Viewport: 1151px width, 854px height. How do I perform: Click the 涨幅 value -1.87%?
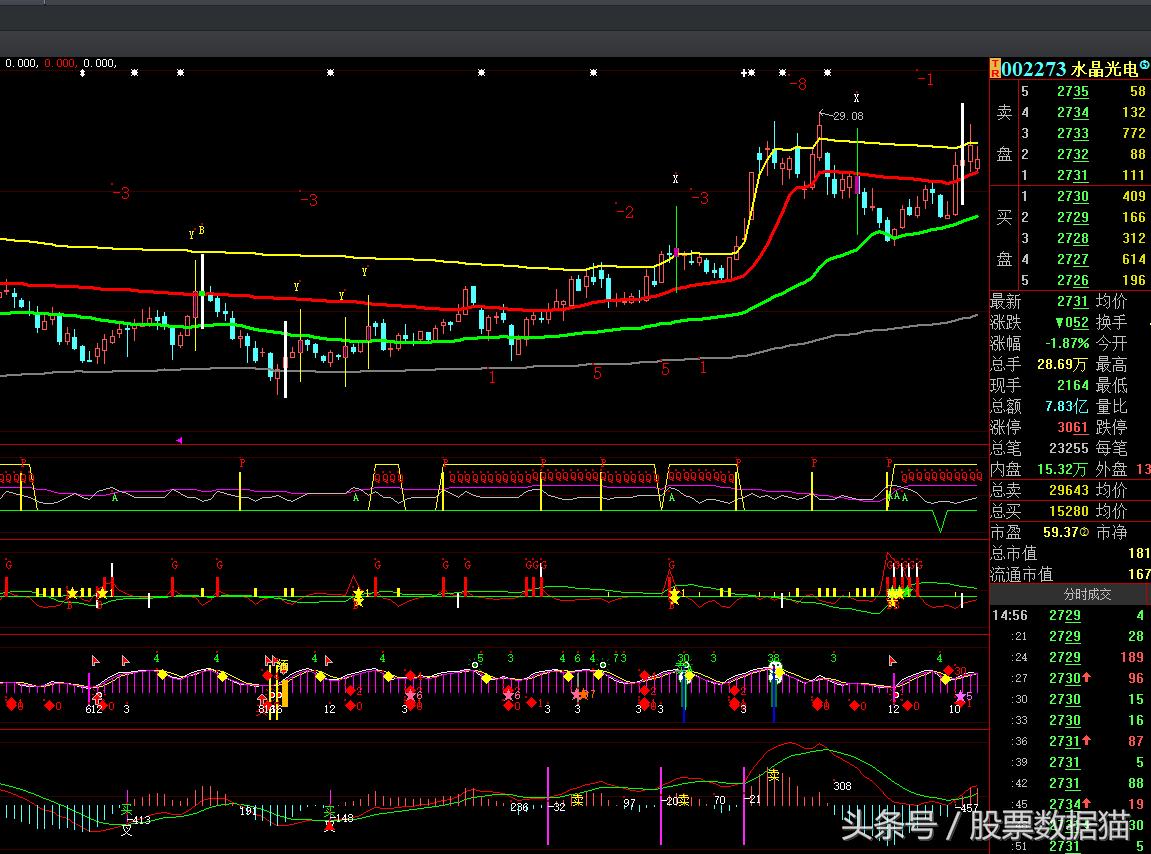click(1067, 344)
